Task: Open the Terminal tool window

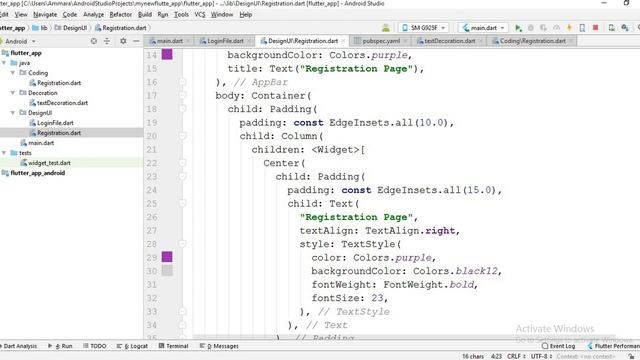Action: pyautogui.click(x=173, y=346)
